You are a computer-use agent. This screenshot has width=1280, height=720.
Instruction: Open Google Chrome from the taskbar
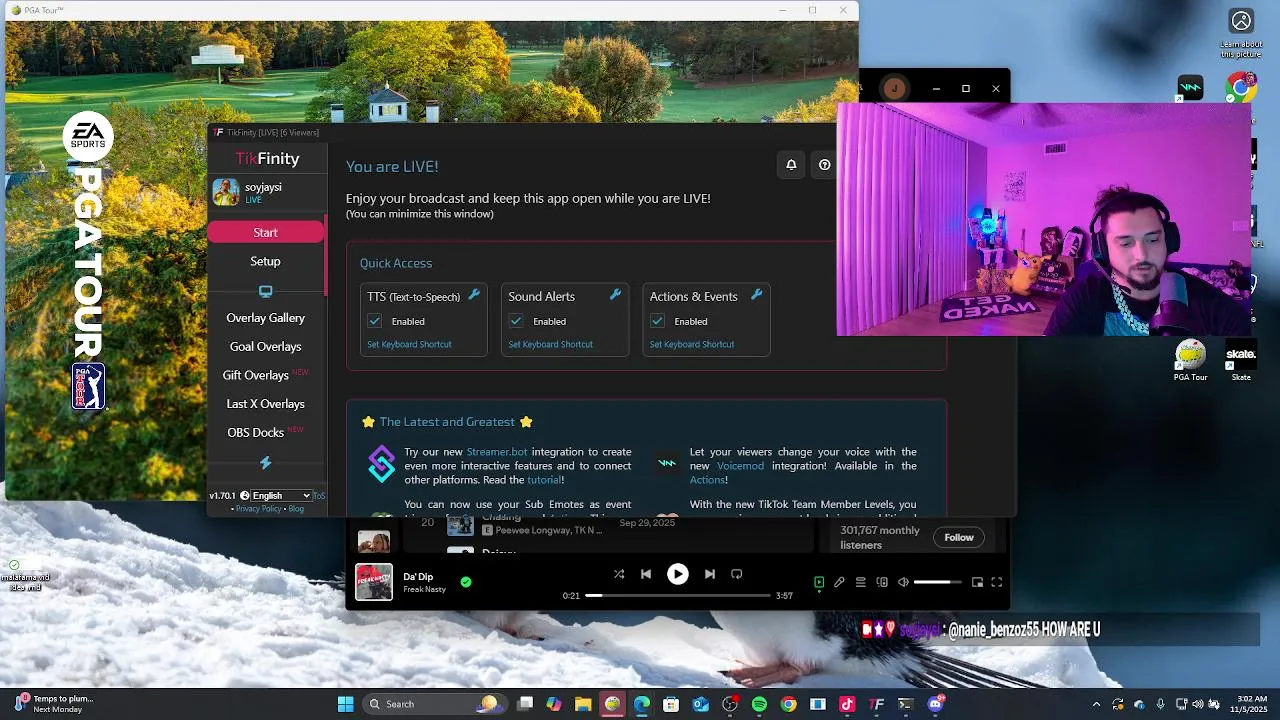pos(789,704)
